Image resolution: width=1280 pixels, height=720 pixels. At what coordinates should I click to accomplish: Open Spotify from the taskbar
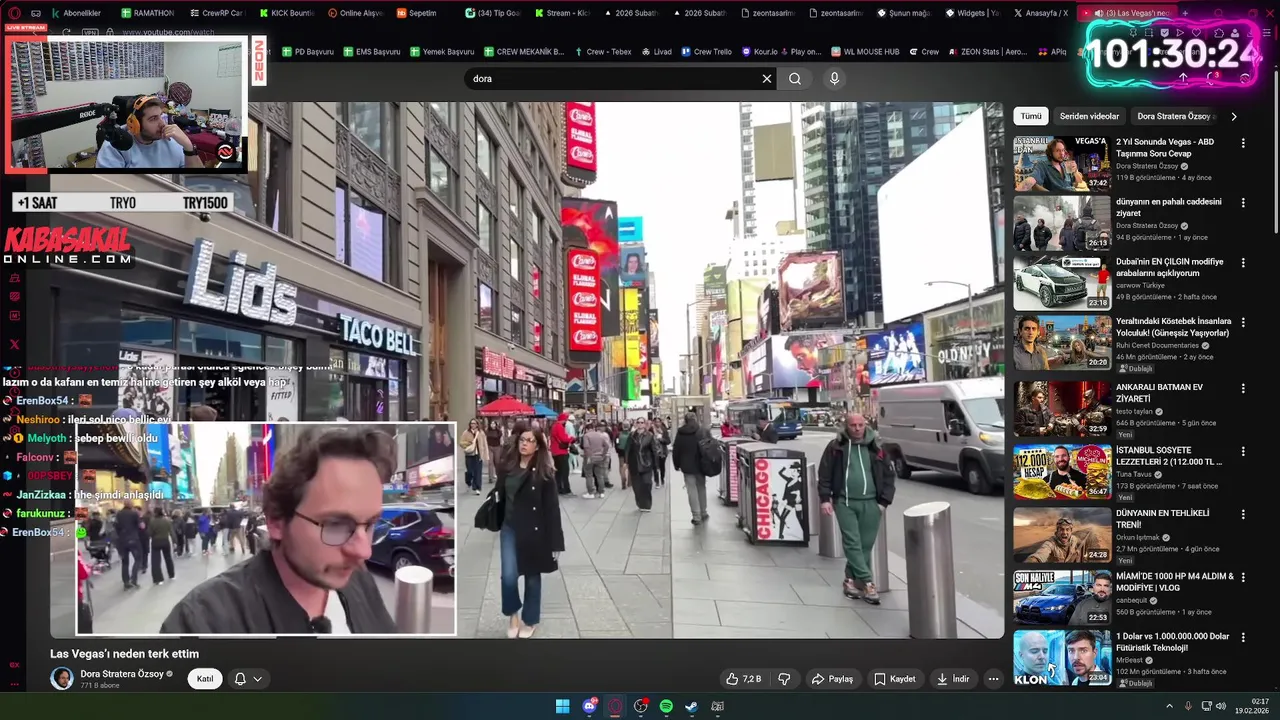(x=666, y=707)
